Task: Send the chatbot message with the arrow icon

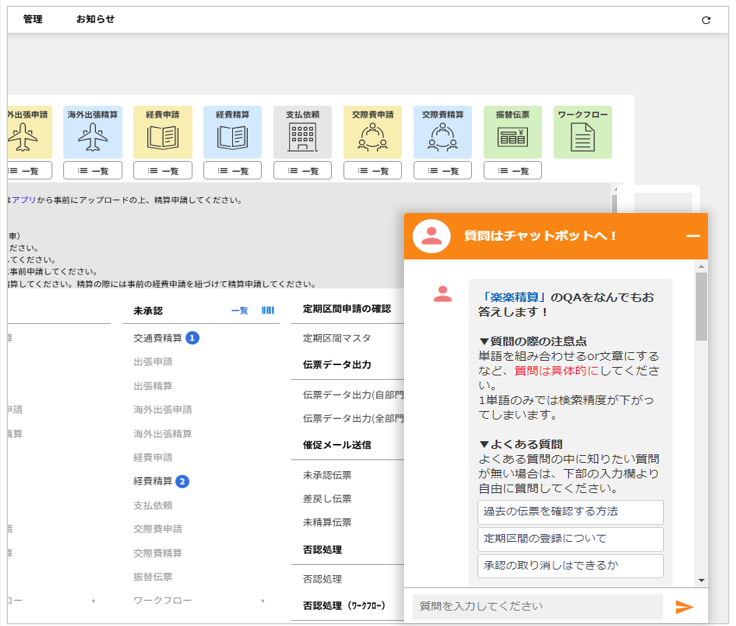Action: point(684,606)
